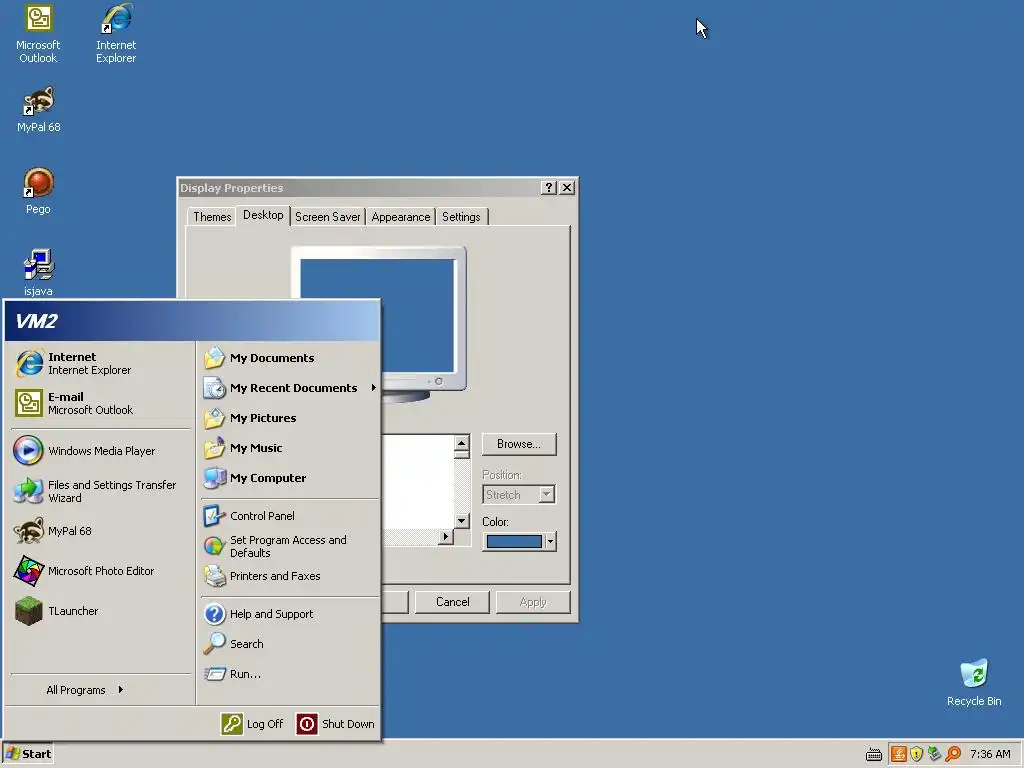Launch TLauncher from Start menu

[101, 611]
